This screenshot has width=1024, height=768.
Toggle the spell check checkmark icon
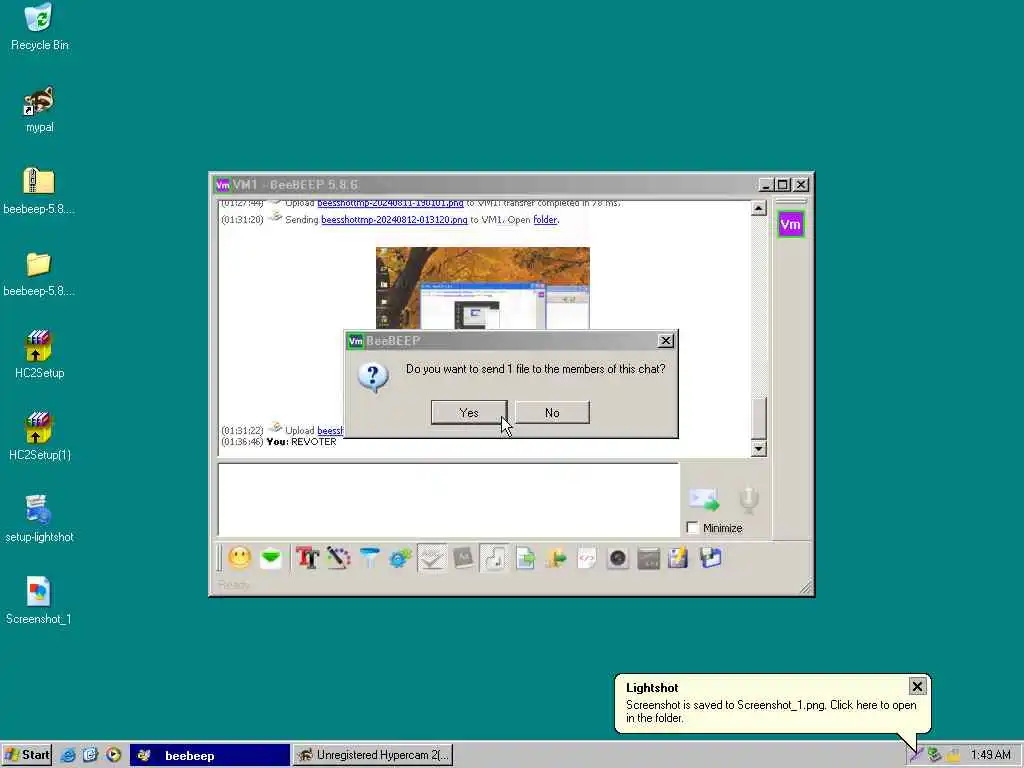point(432,558)
